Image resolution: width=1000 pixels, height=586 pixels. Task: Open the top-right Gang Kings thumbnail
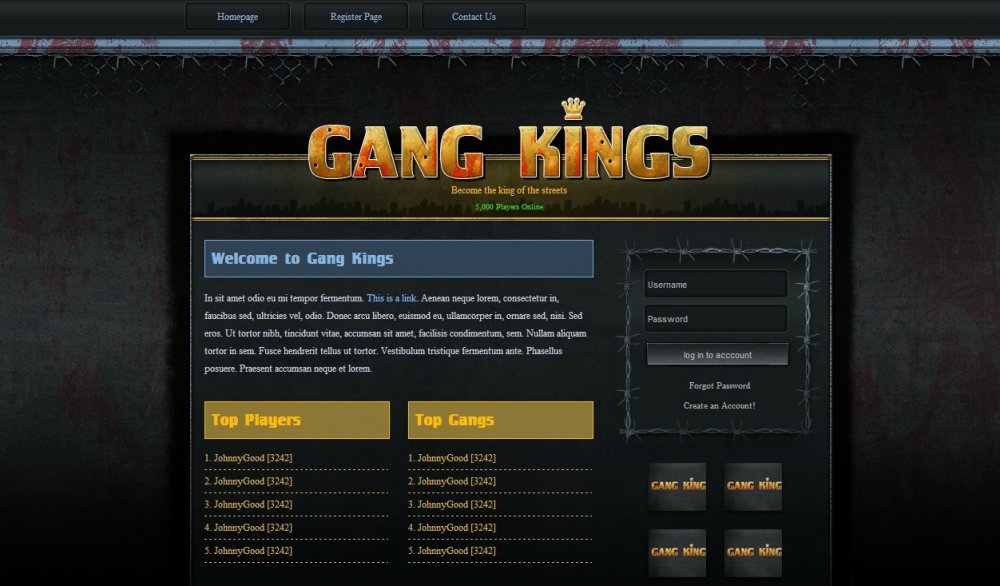click(753, 486)
